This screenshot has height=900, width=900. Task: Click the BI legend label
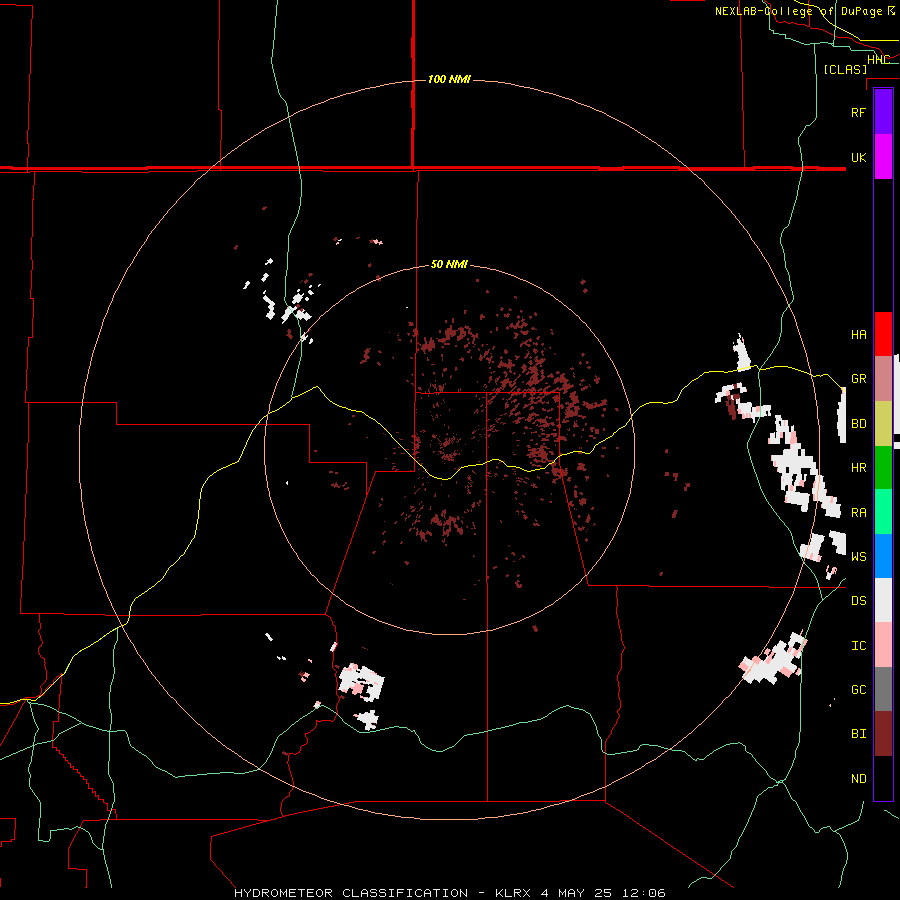(858, 734)
